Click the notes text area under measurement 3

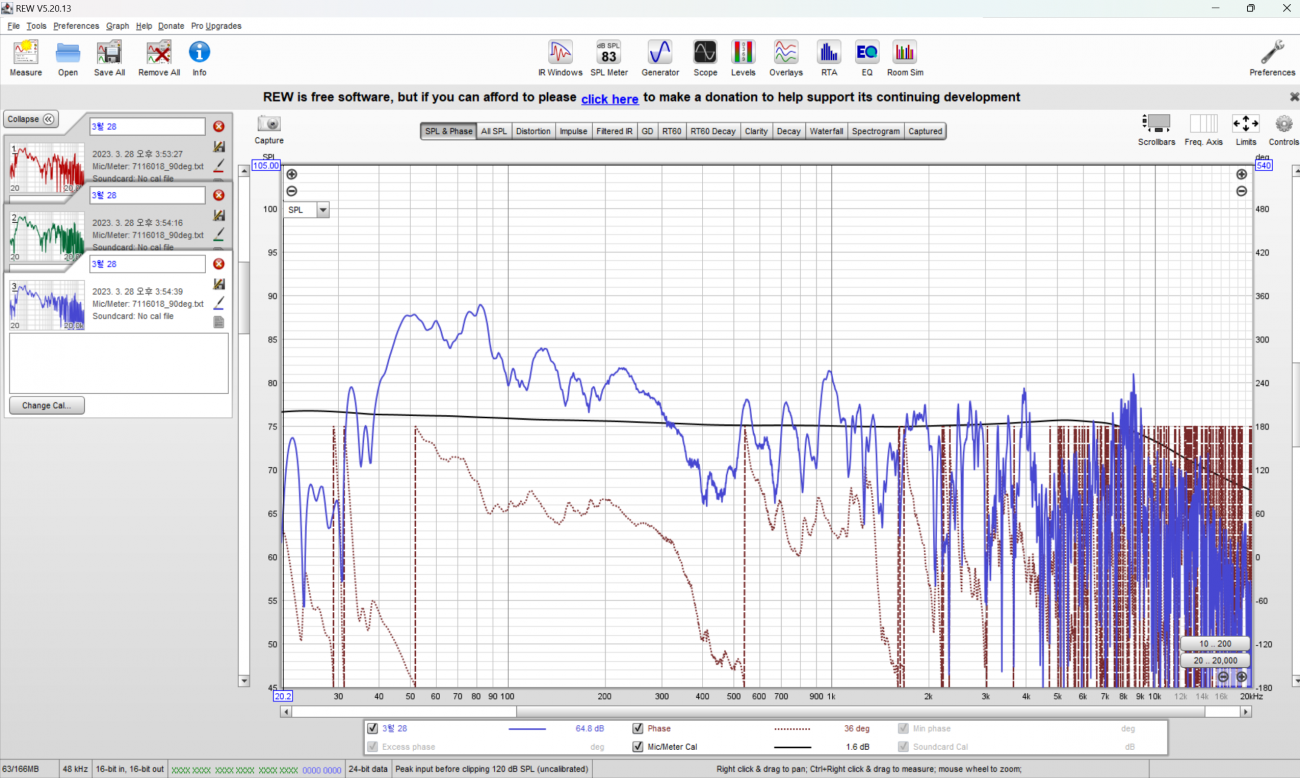pos(118,363)
